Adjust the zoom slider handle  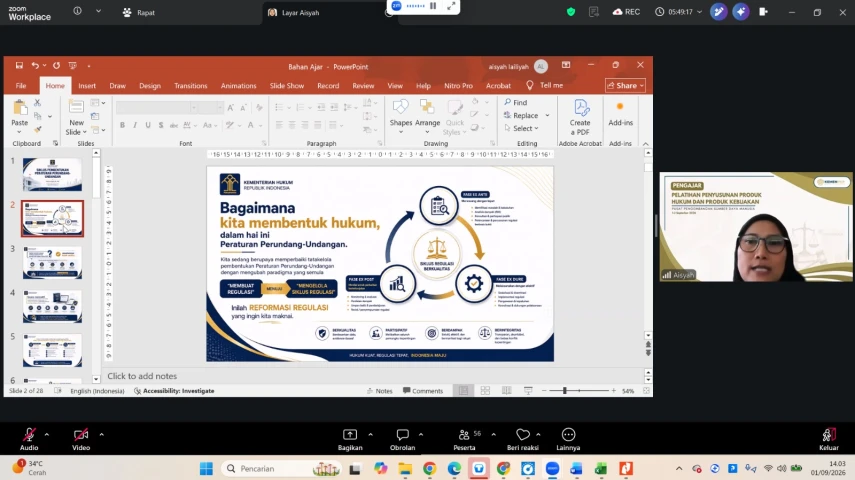click(x=565, y=391)
